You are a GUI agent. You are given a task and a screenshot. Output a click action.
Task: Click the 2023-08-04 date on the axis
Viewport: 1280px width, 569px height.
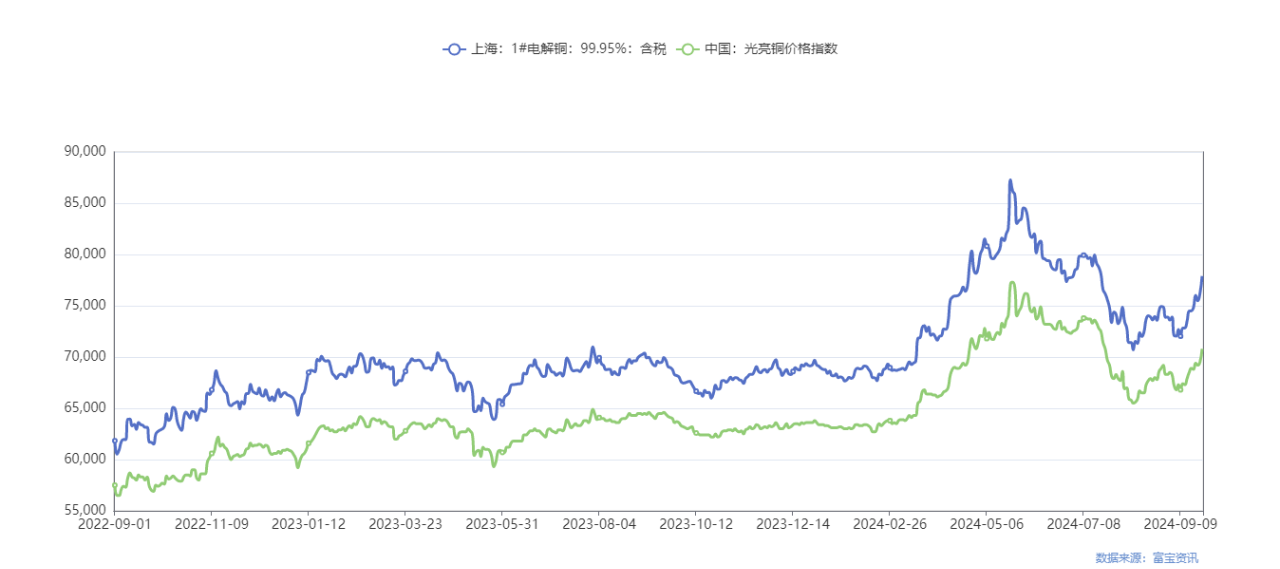598,523
